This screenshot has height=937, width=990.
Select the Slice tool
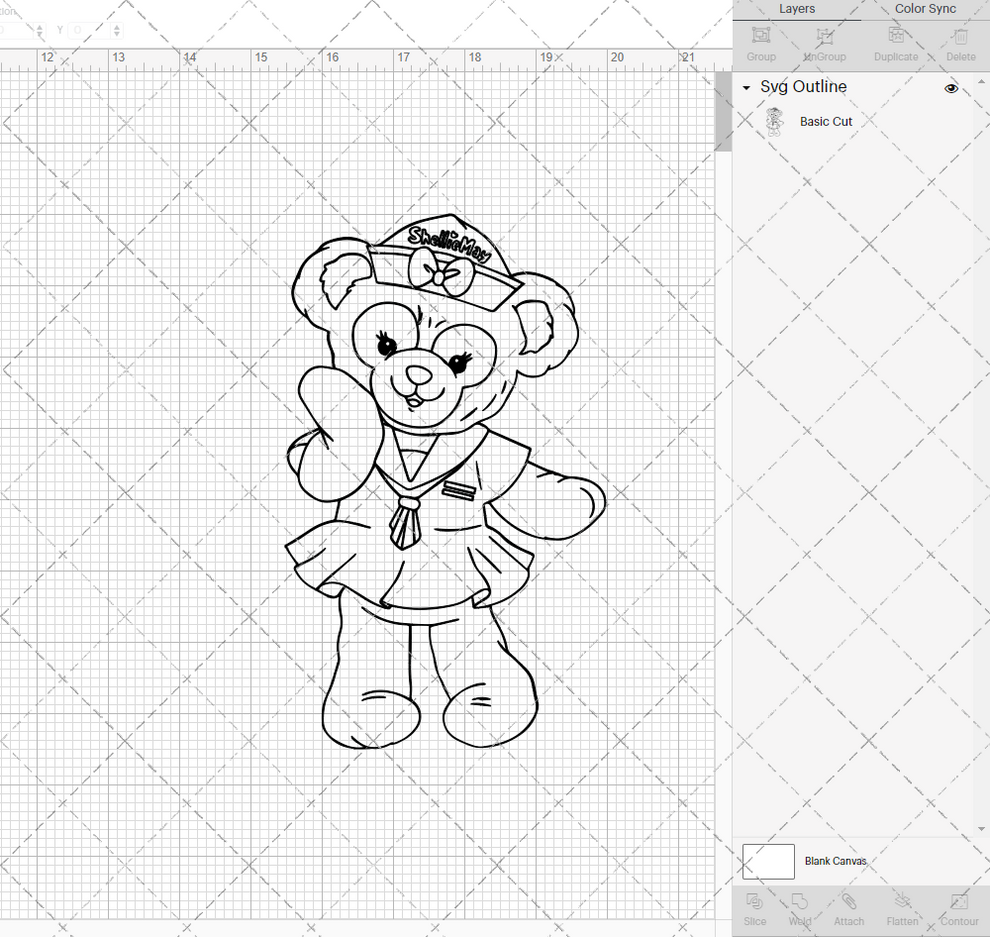[755, 910]
